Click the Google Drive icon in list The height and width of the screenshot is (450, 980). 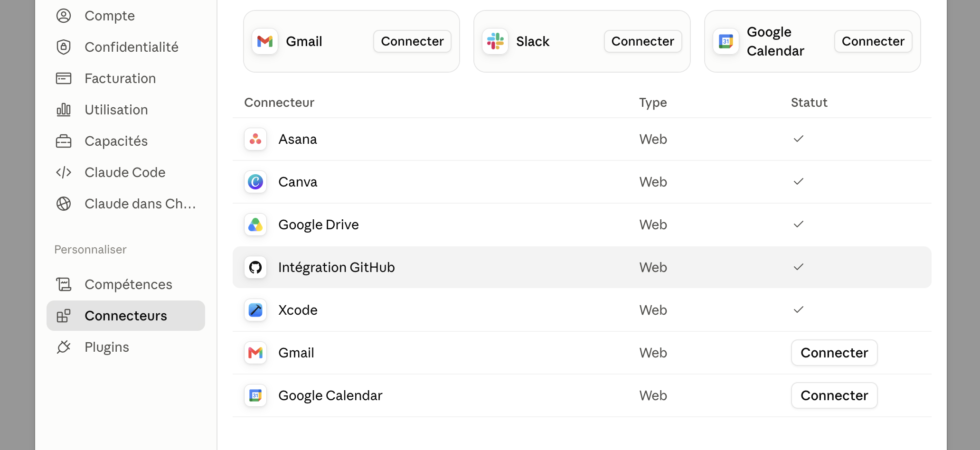(255, 224)
